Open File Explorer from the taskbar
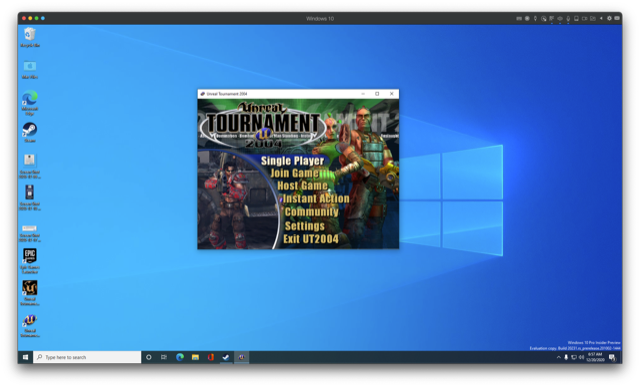The height and width of the screenshot is (387, 640). pyautogui.click(x=195, y=357)
